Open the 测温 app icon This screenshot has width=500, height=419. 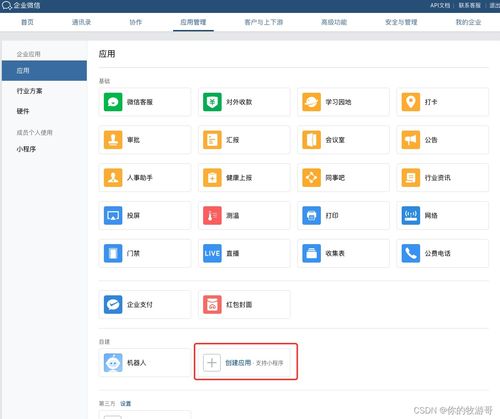click(x=212, y=216)
